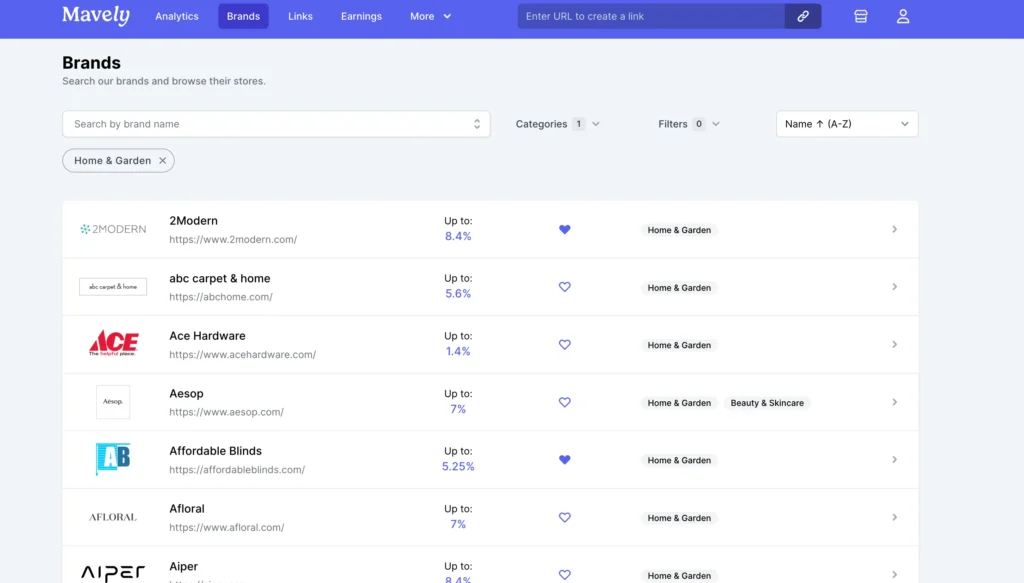Screen dimensions: 1024x583
Task: Click the 8.4% commission for 2Modern
Action: [458, 236]
